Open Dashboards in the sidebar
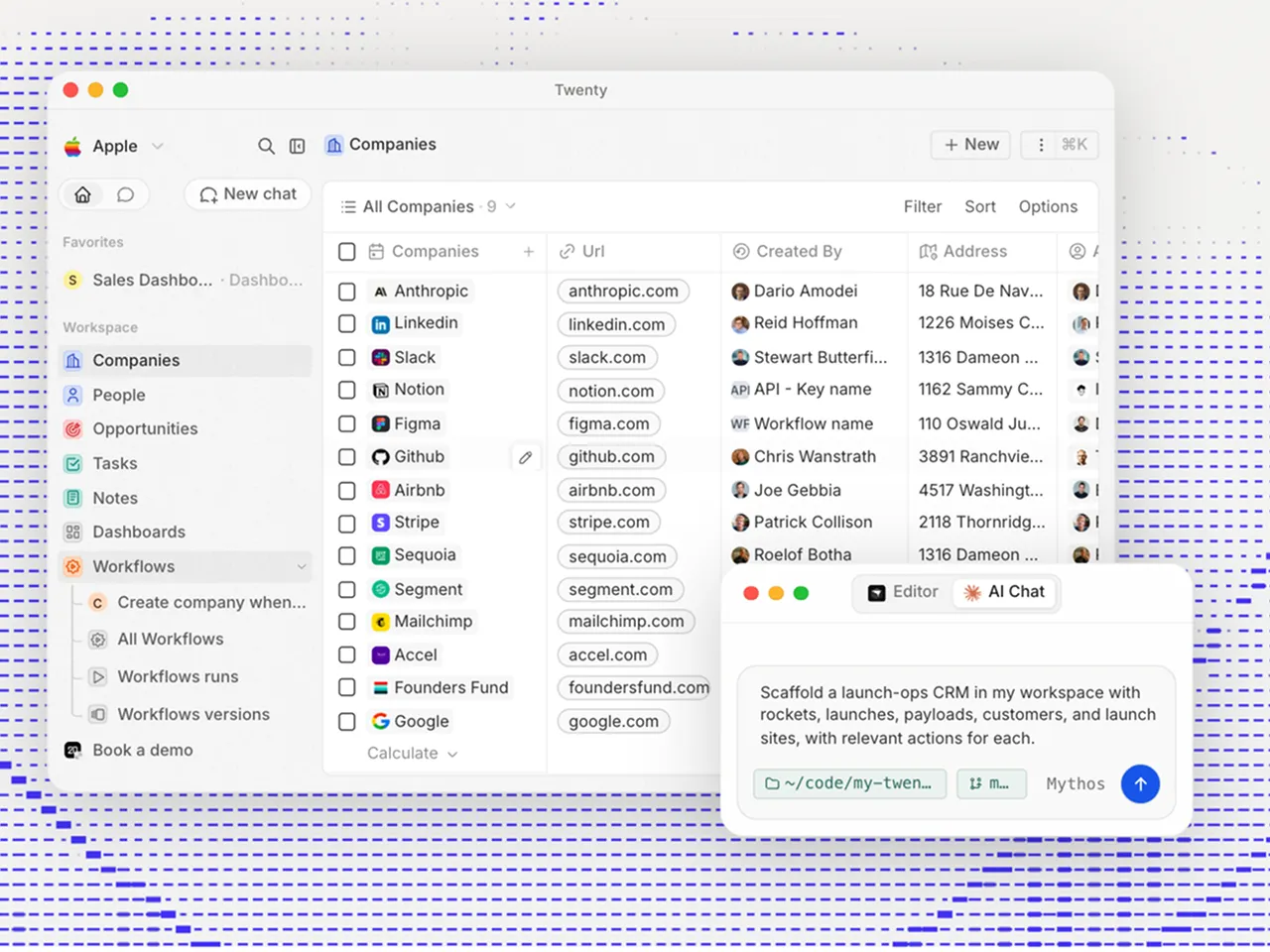 click(x=186, y=533)
